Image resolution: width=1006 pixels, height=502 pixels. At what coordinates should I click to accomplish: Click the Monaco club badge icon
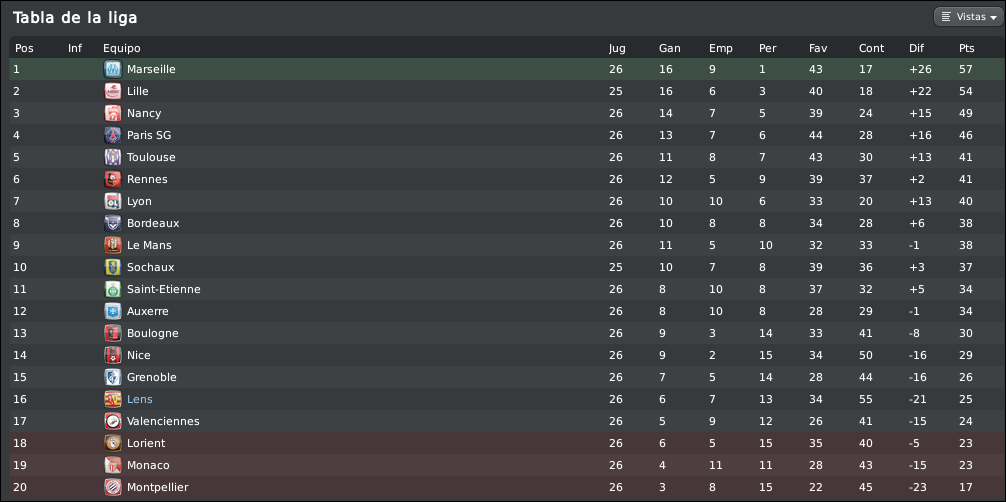112,465
